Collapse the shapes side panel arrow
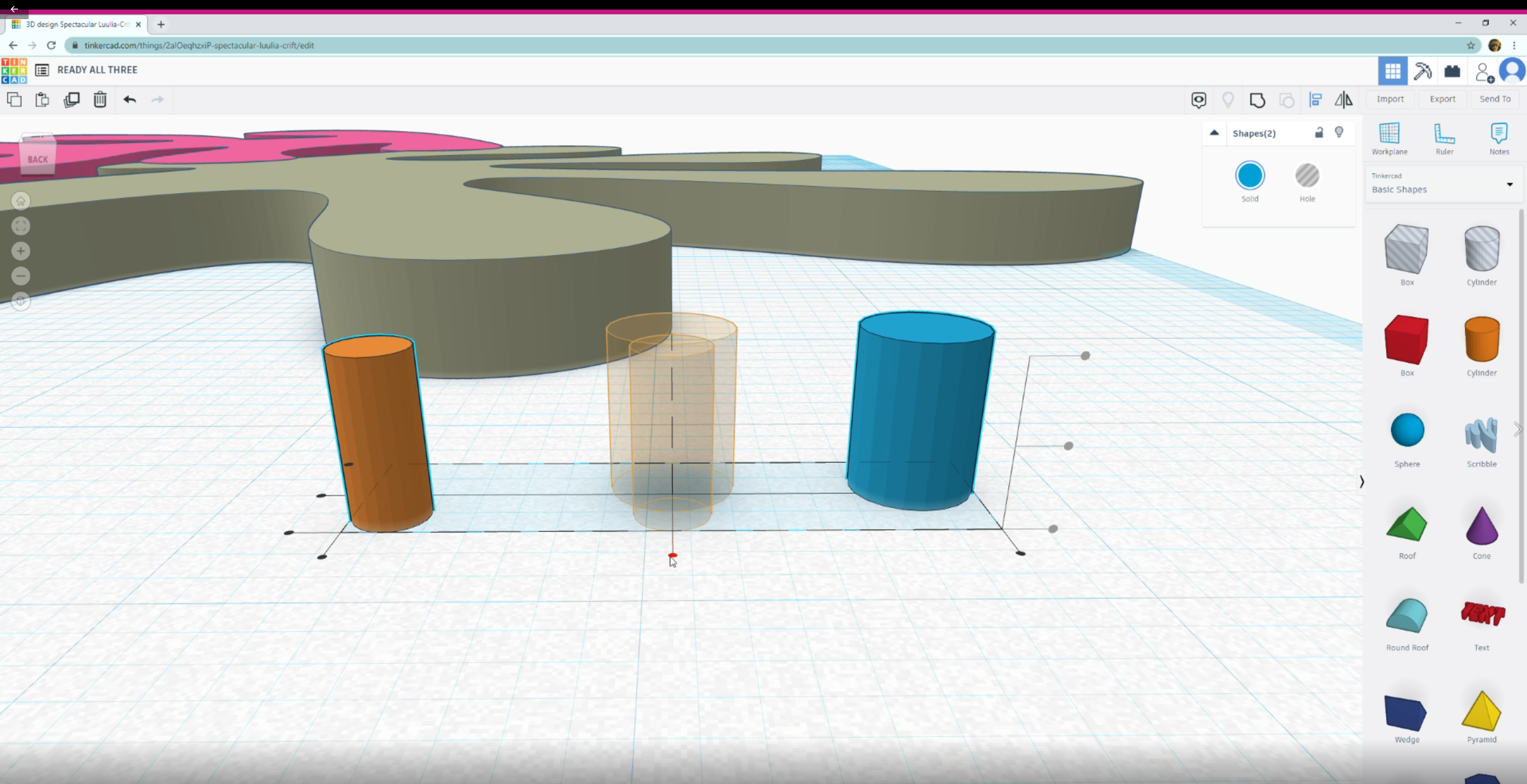This screenshot has width=1527, height=784. click(1361, 482)
